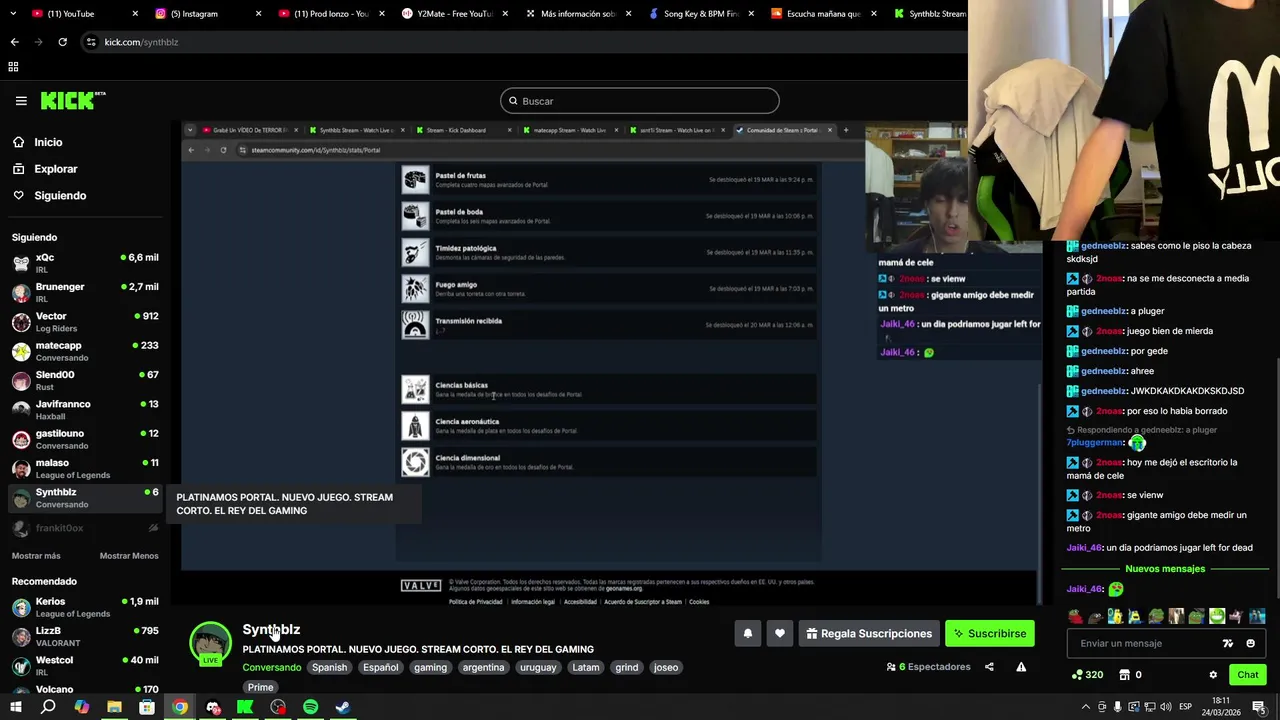Open Windows Start menu

point(15,707)
